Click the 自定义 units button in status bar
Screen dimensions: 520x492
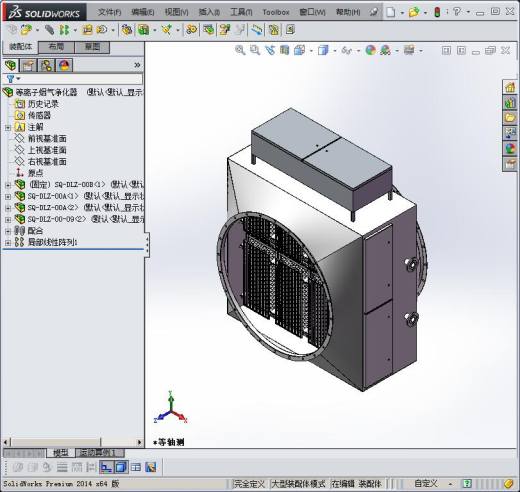(426, 483)
